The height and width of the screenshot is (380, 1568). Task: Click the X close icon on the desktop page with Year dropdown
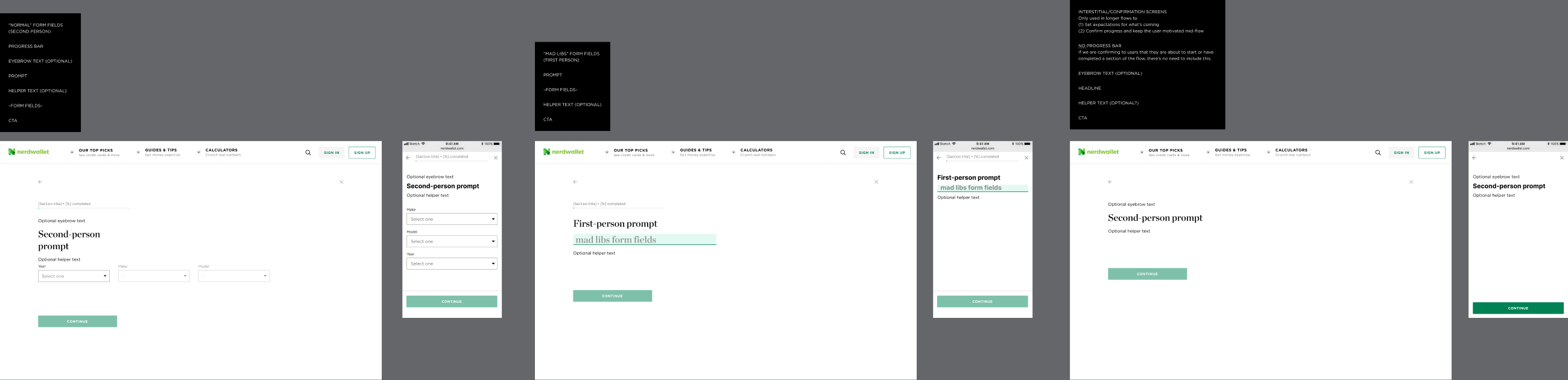pos(341,182)
